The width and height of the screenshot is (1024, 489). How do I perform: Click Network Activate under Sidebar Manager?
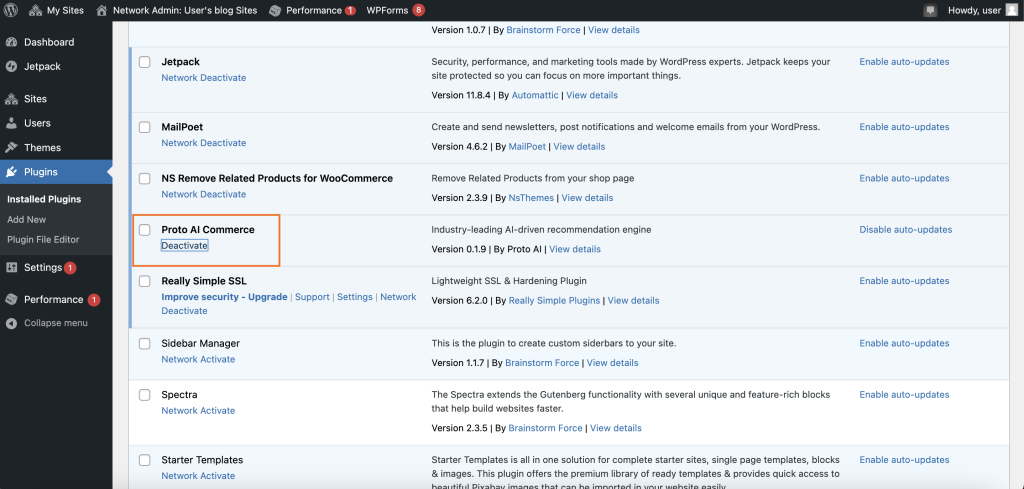198,359
